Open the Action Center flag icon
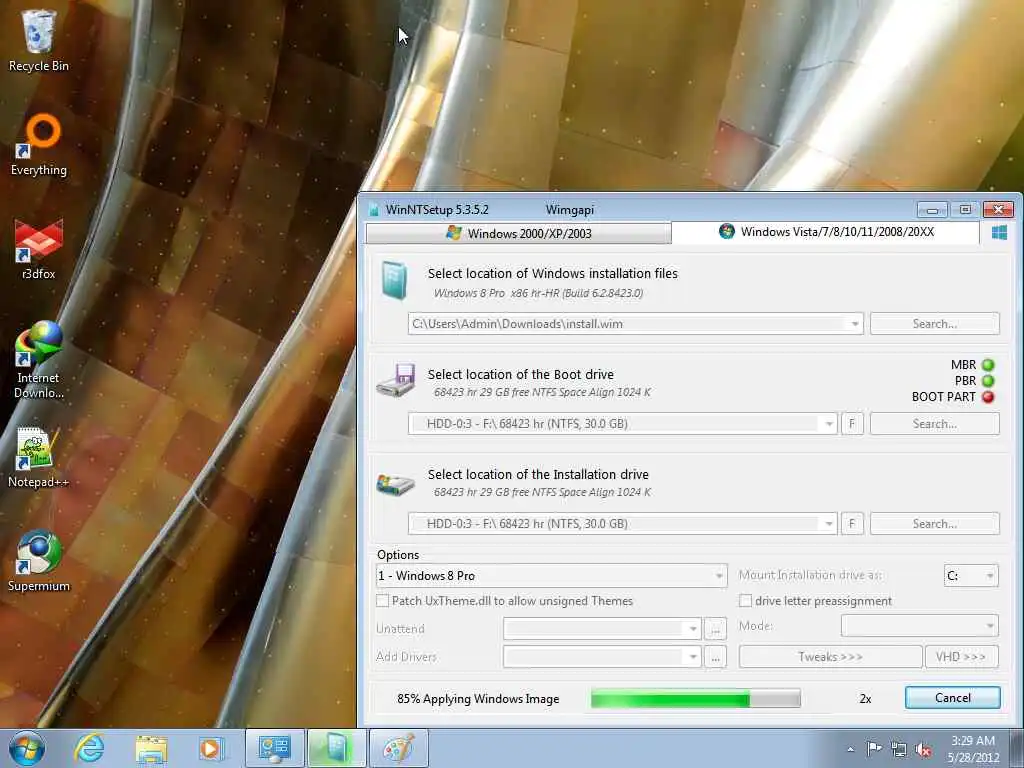 [873, 749]
